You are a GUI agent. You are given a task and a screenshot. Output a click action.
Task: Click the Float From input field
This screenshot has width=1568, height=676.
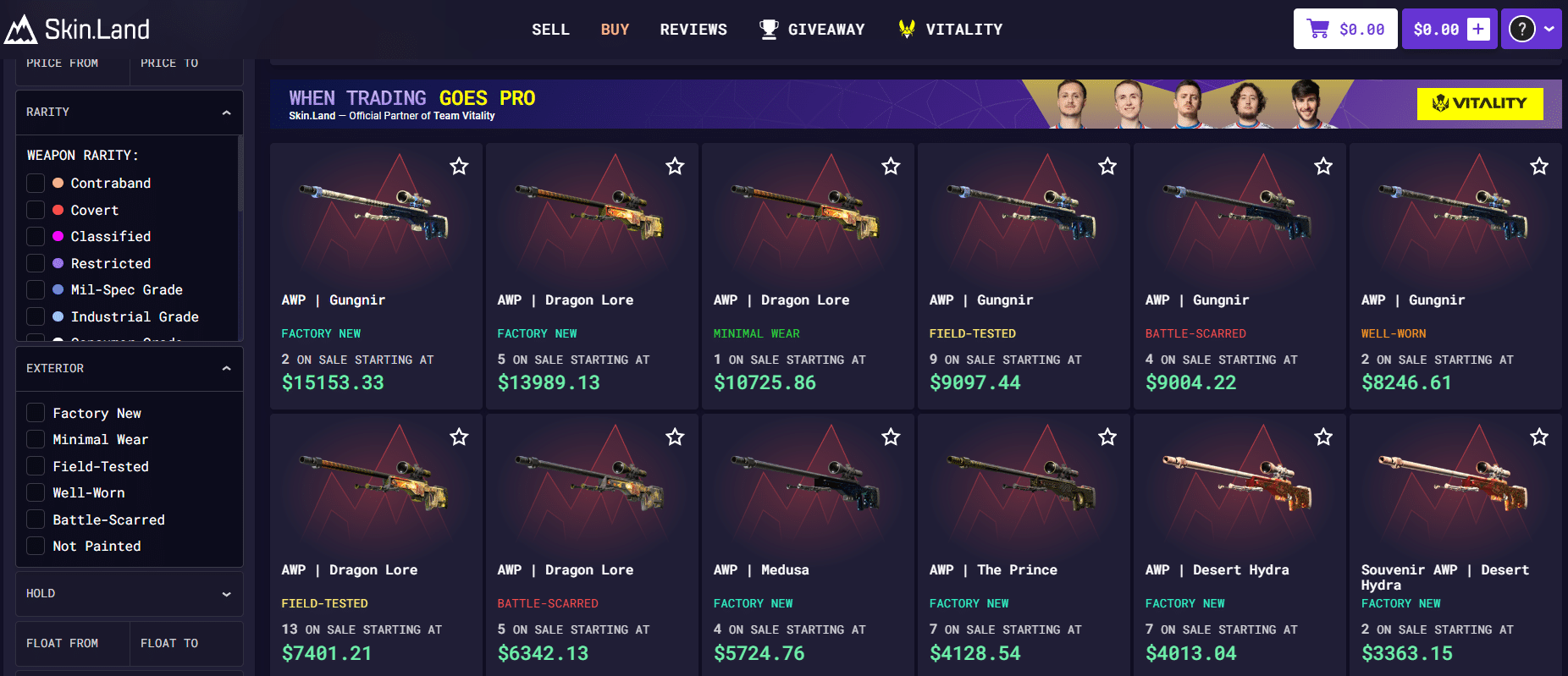(73, 644)
